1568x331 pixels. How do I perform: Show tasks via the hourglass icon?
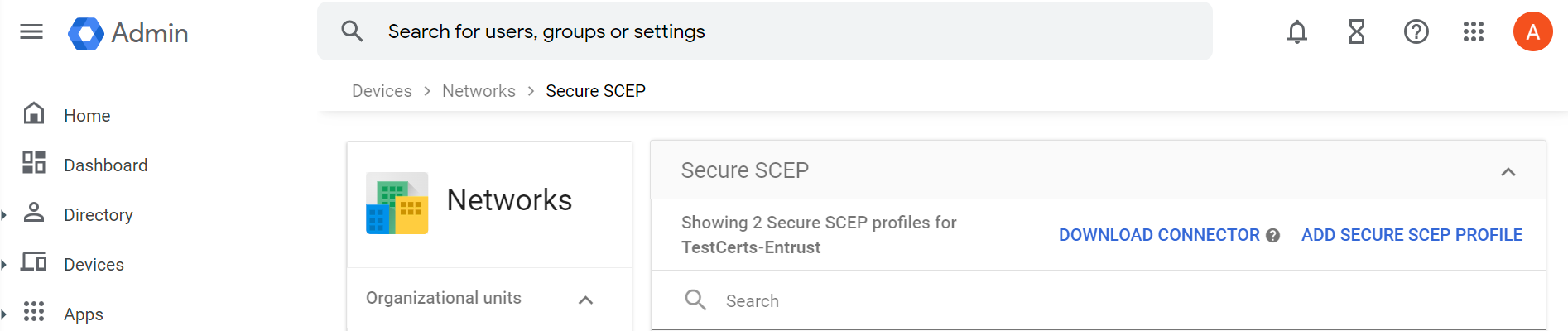click(1357, 32)
